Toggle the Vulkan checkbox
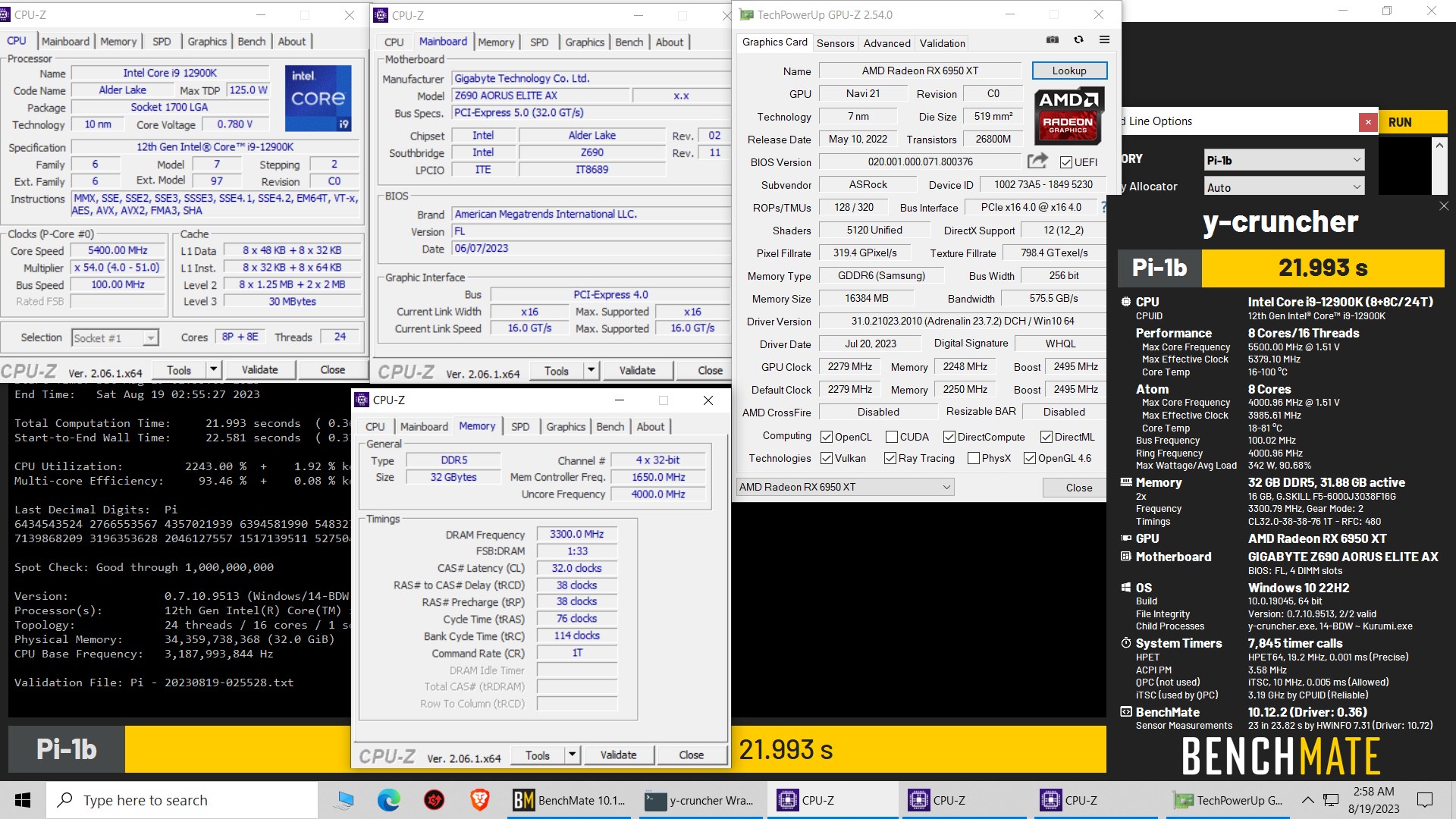 point(827,458)
